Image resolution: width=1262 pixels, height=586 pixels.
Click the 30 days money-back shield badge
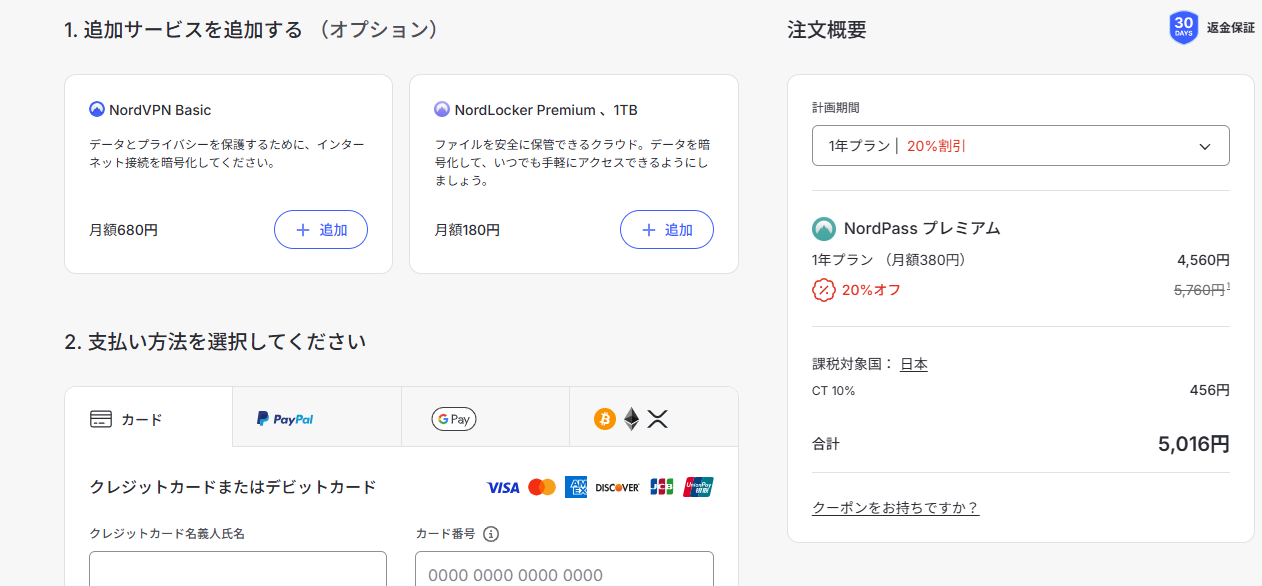tap(1184, 28)
